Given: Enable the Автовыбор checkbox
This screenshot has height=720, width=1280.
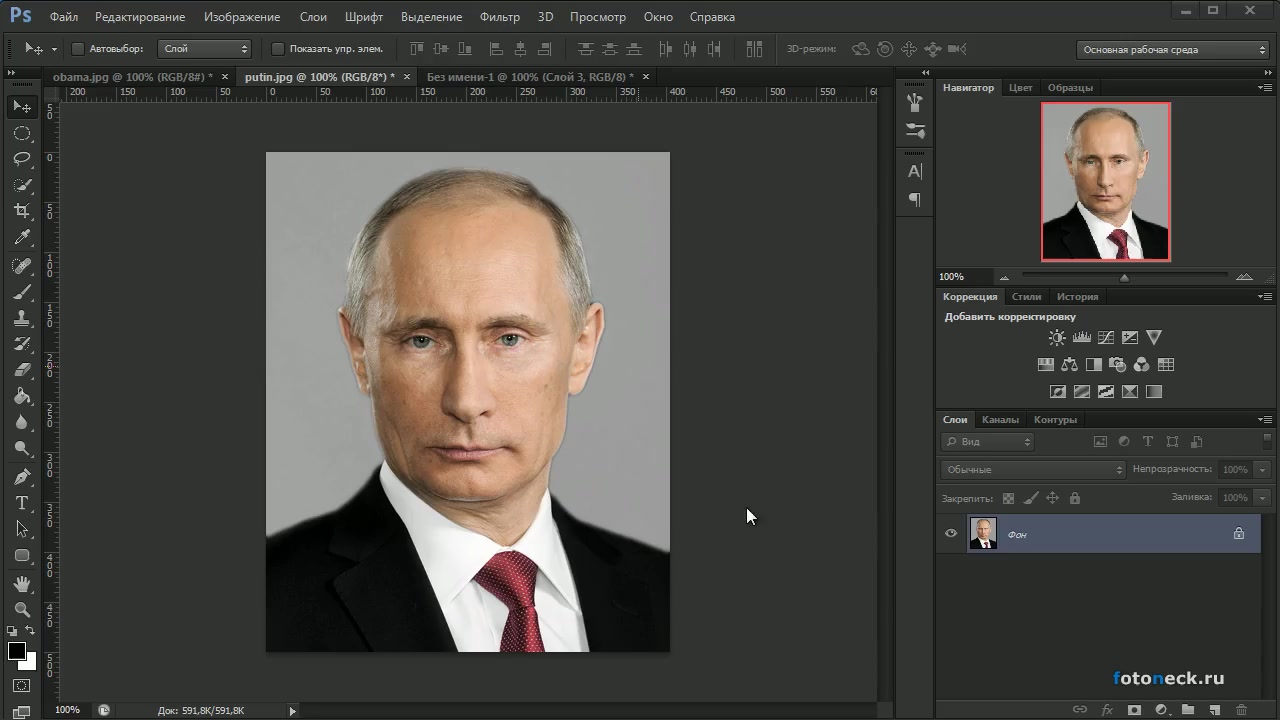Looking at the screenshot, I should [x=78, y=49].
